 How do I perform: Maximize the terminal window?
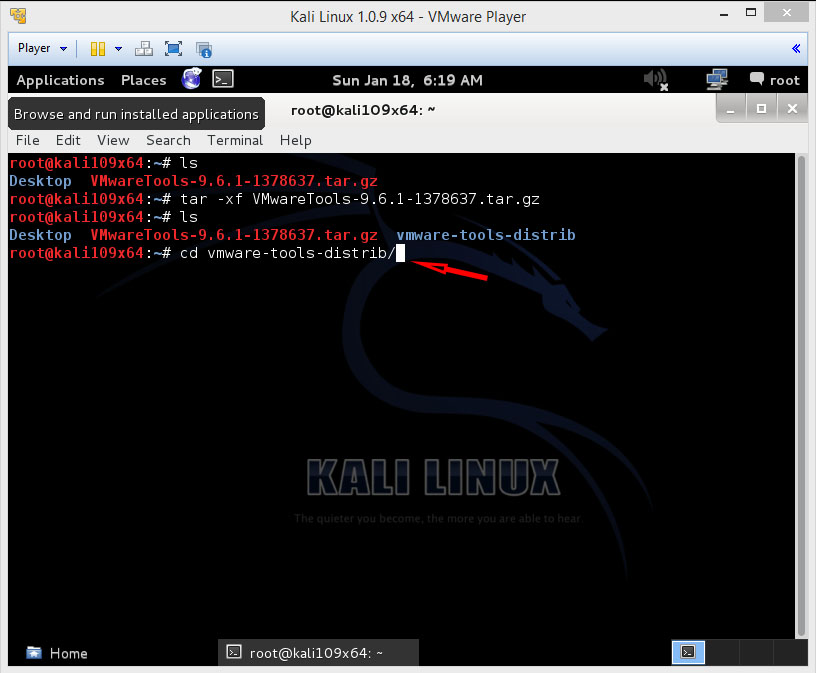[x=761, y=109]
